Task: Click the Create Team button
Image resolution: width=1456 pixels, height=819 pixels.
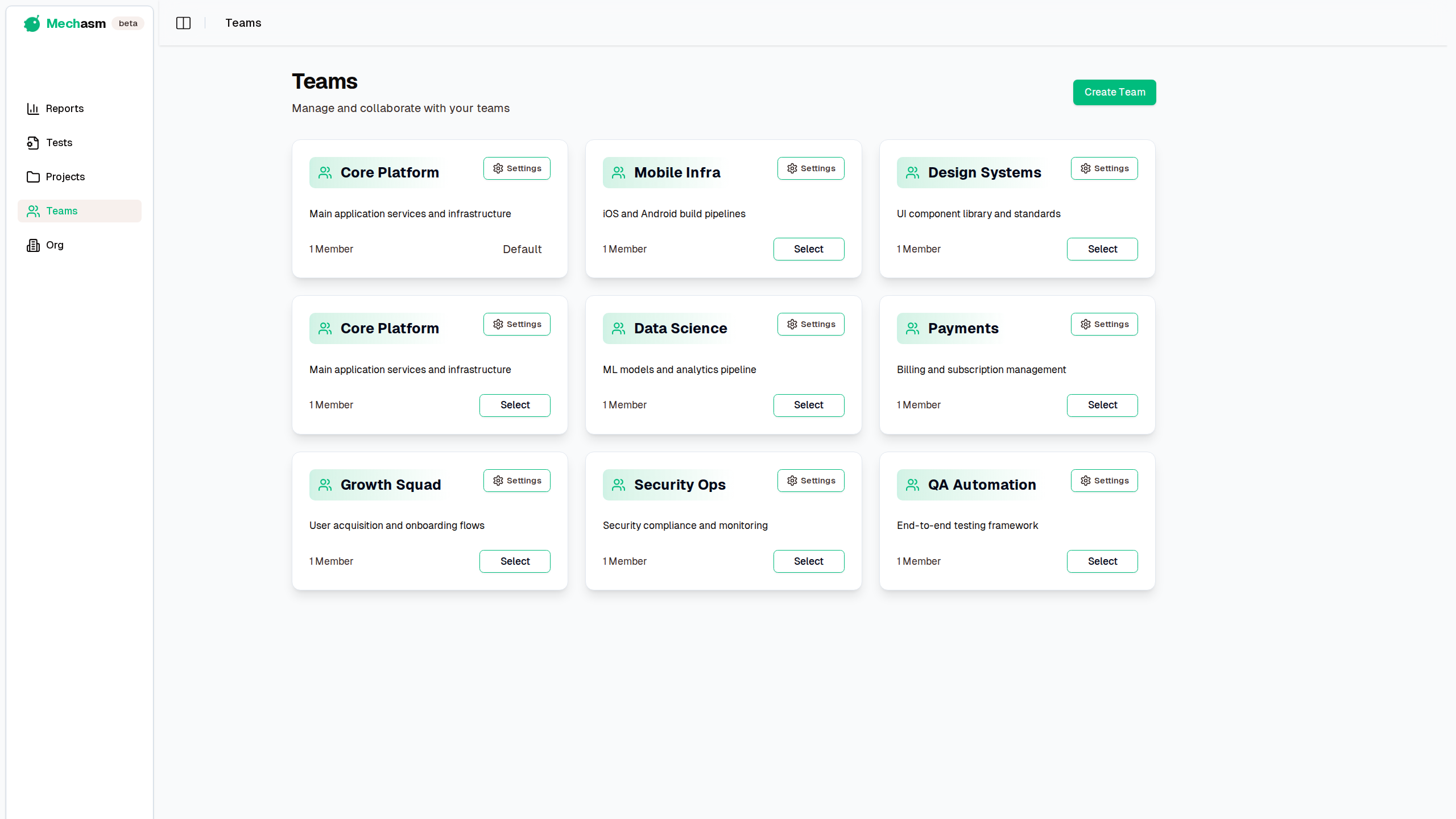Action: [x=1114, y=92]
